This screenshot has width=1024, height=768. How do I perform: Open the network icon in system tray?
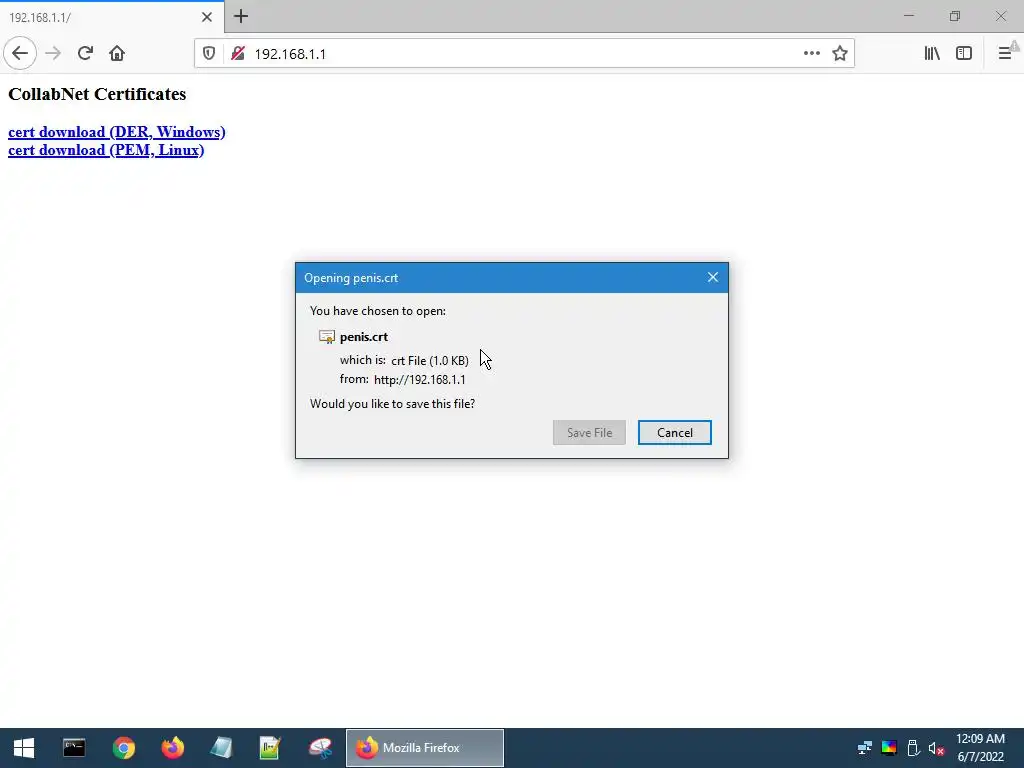[x=865, y=748]
